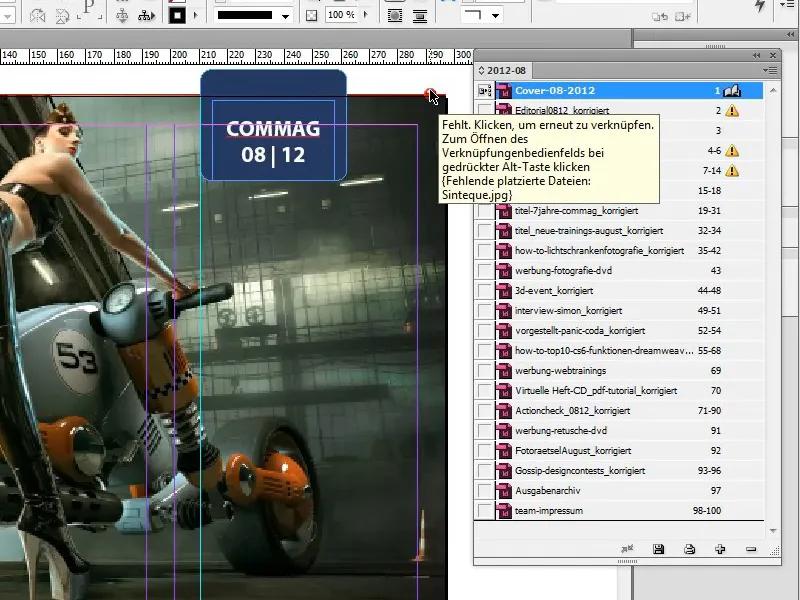Expand the fill swatch flyout arrow
Image resolution: width=800 pixels, height=600 pixels.
[x=195, y=16]
